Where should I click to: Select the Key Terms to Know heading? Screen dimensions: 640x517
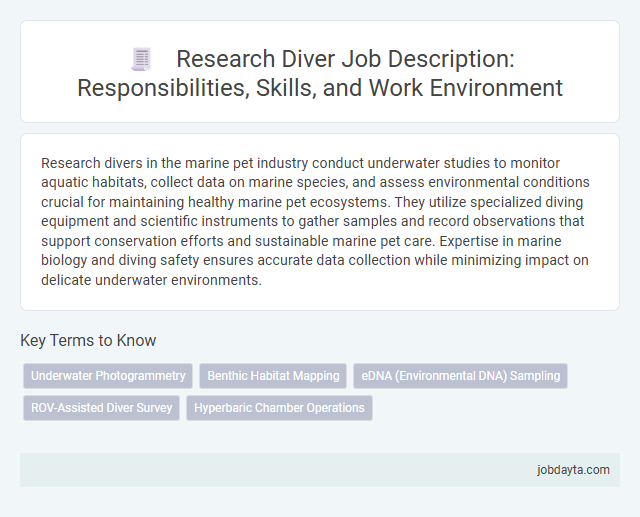click(x=88, y=340)
